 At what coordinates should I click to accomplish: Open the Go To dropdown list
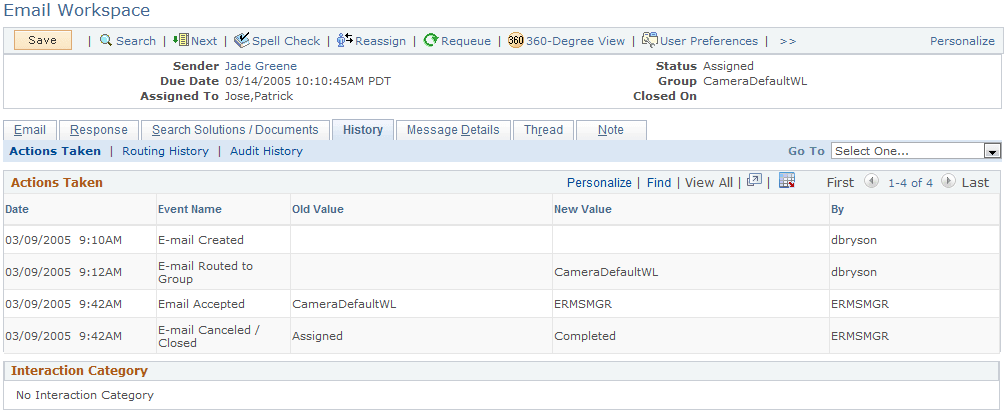[992, 151]
